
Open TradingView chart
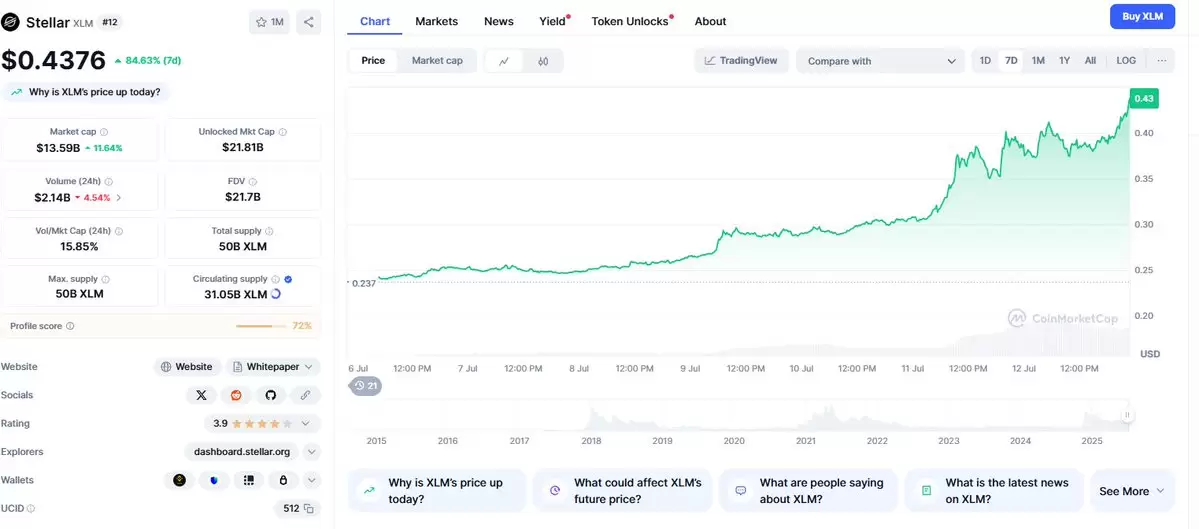pos(741,60)
